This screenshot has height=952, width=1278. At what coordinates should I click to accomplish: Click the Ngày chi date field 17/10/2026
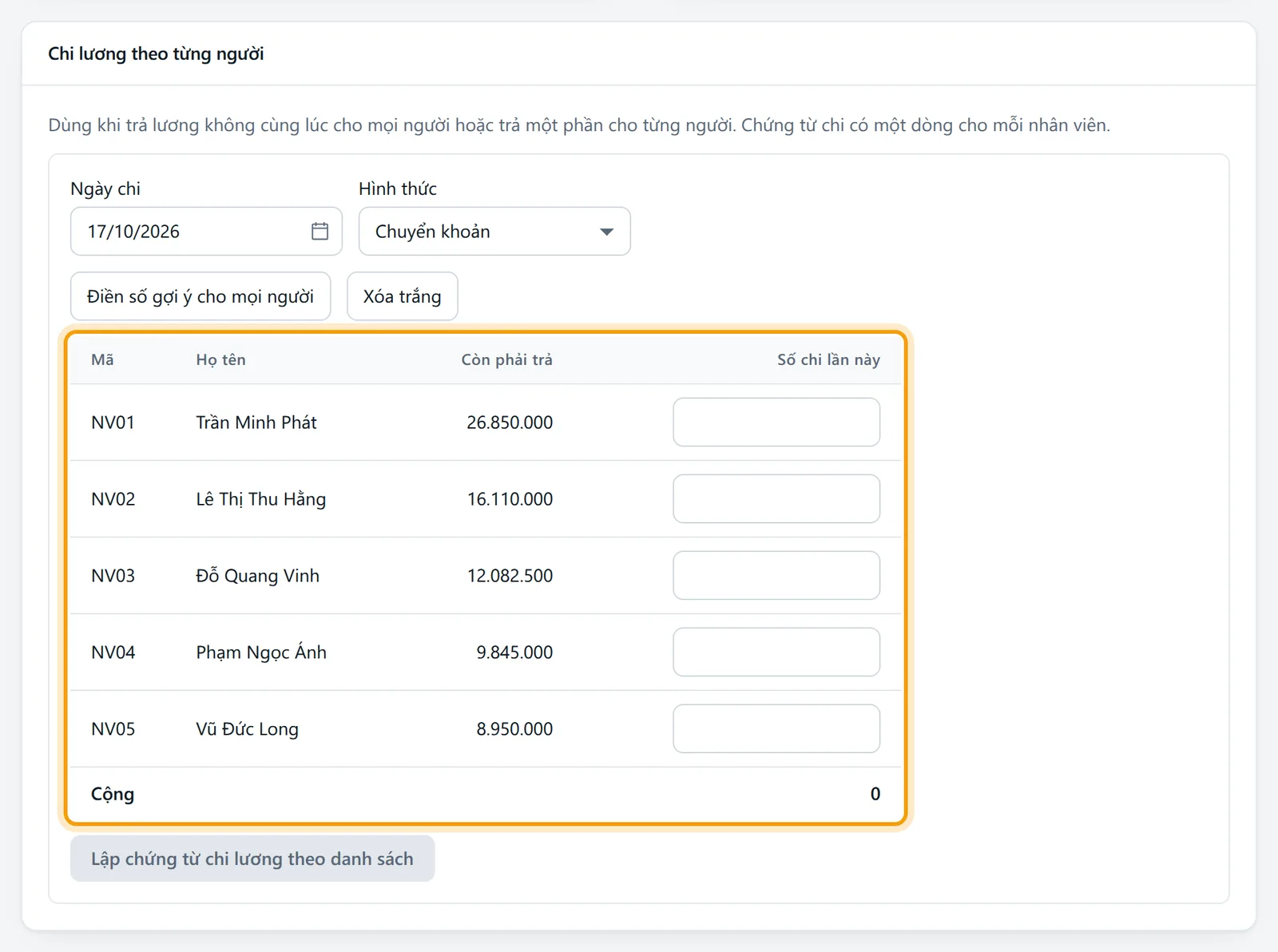tap(206, 232)
